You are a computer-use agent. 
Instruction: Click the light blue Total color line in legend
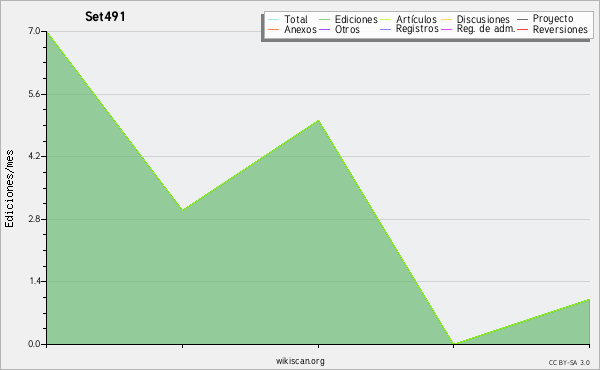tap(273, 19)
